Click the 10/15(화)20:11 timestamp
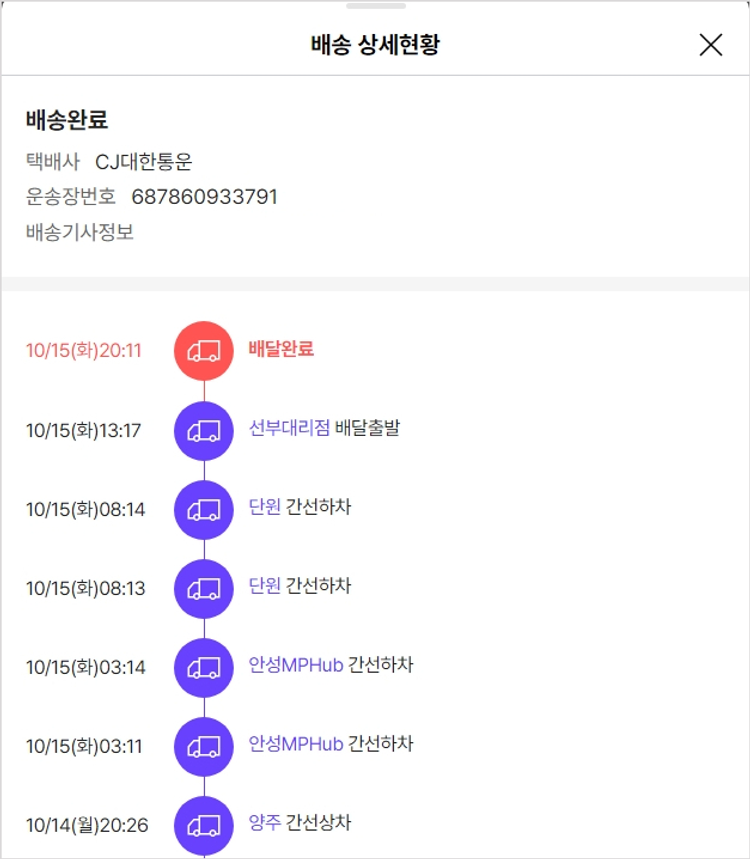The height and width of the screenshot is (859, 750). 84,351
